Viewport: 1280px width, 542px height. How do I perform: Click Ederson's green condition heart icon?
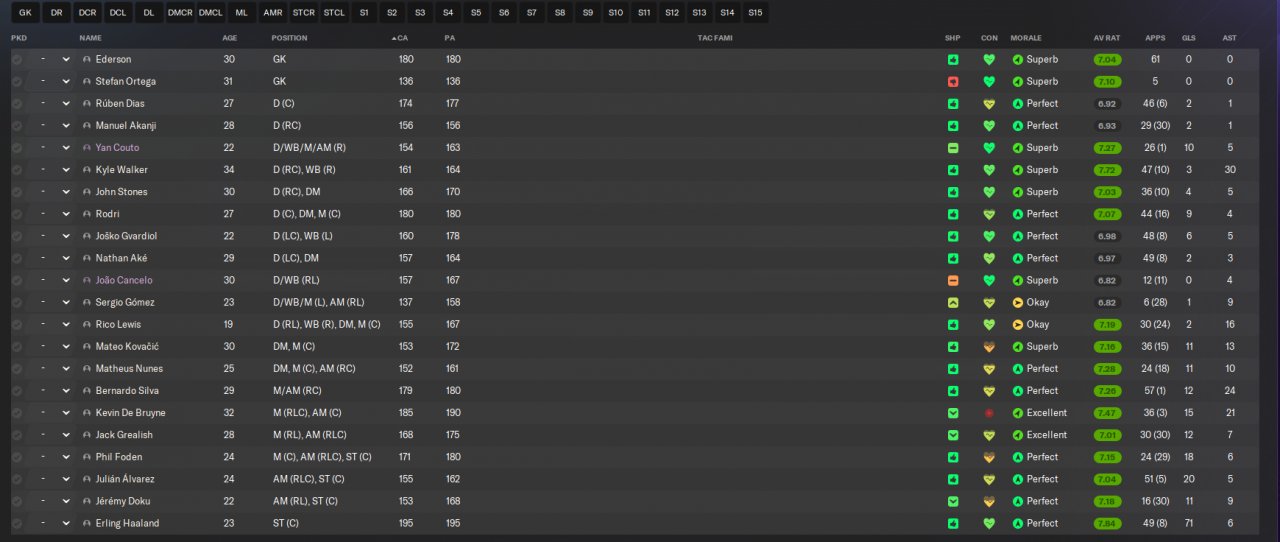pos(989,60)
